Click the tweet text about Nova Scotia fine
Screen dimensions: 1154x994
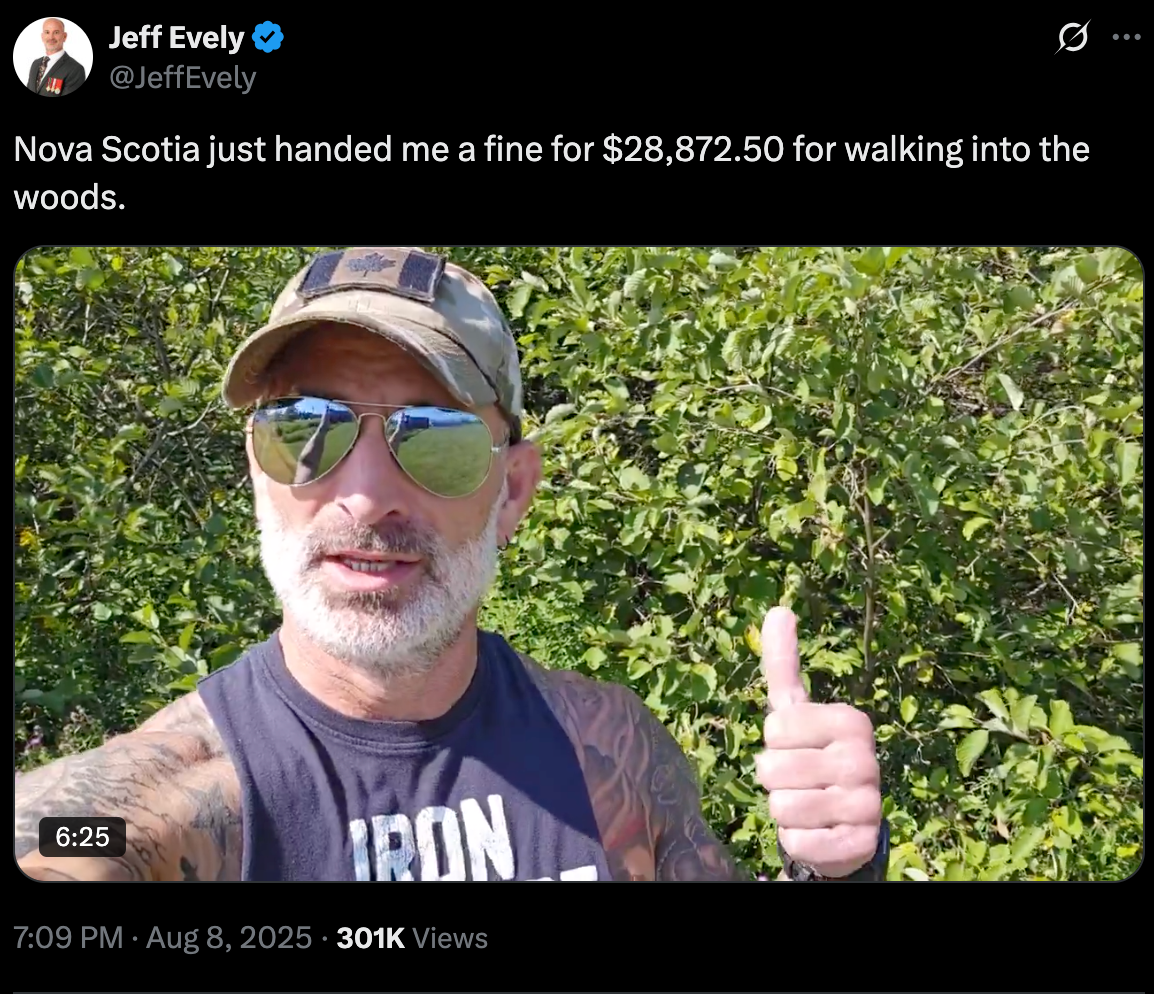pyautogui.click(x=552, y=173)
